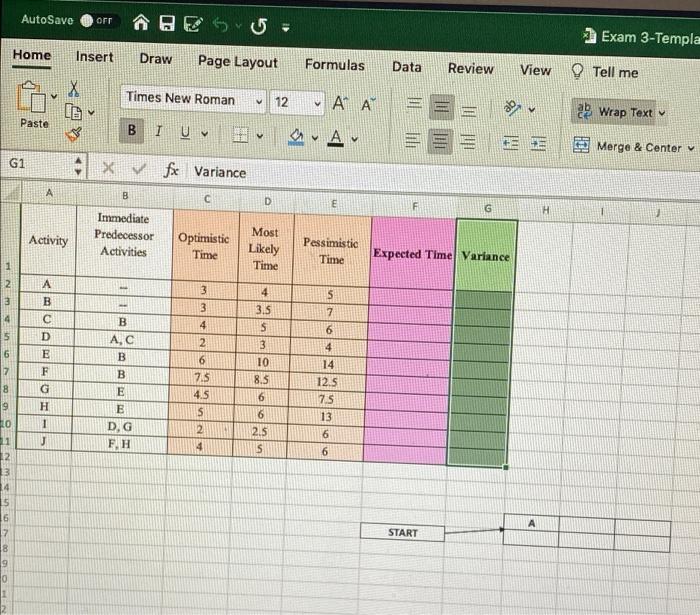Toggle Middle Align button
Screen dimensions: 700x615
pyautogui.click(x=442, y=107)
